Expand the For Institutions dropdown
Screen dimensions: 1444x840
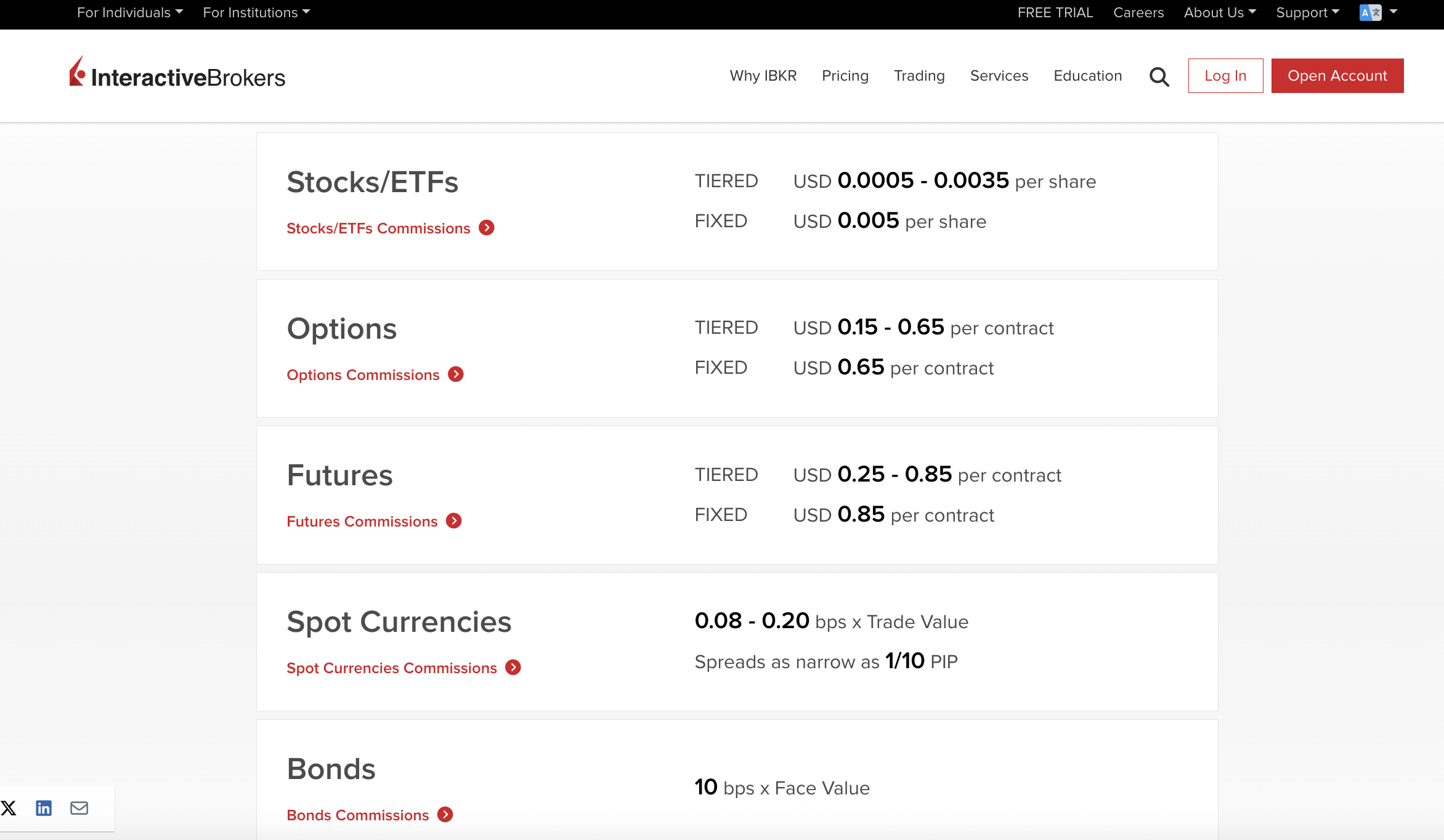pos(256,12)
